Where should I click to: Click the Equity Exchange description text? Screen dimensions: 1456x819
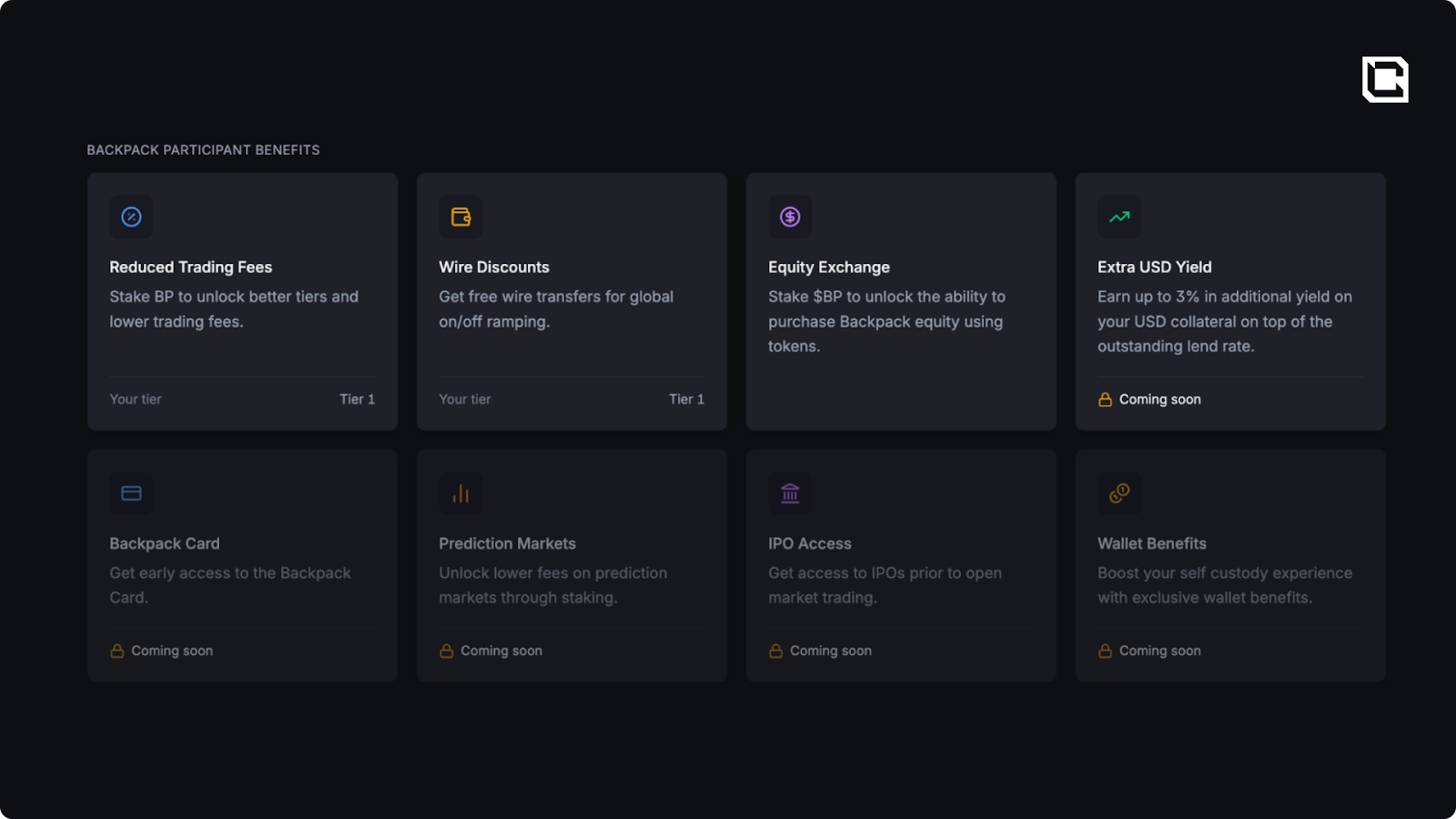point(886,321)
